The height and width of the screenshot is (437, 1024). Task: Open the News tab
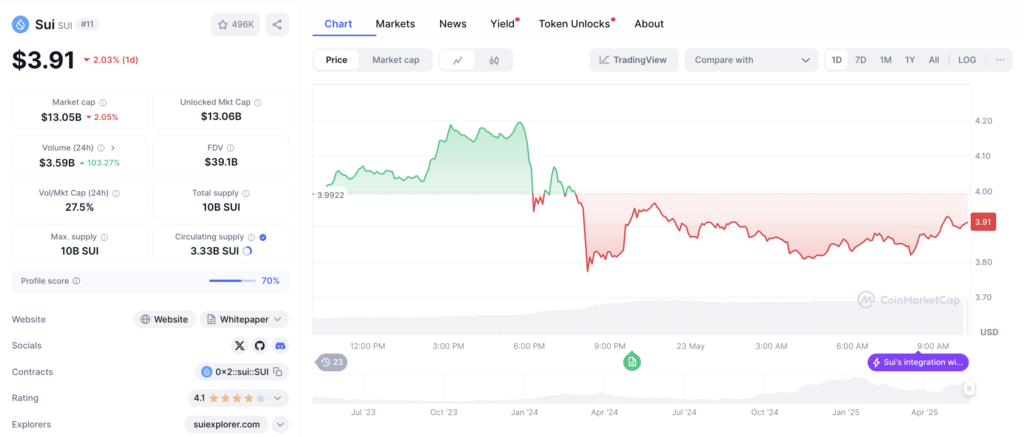453,24
